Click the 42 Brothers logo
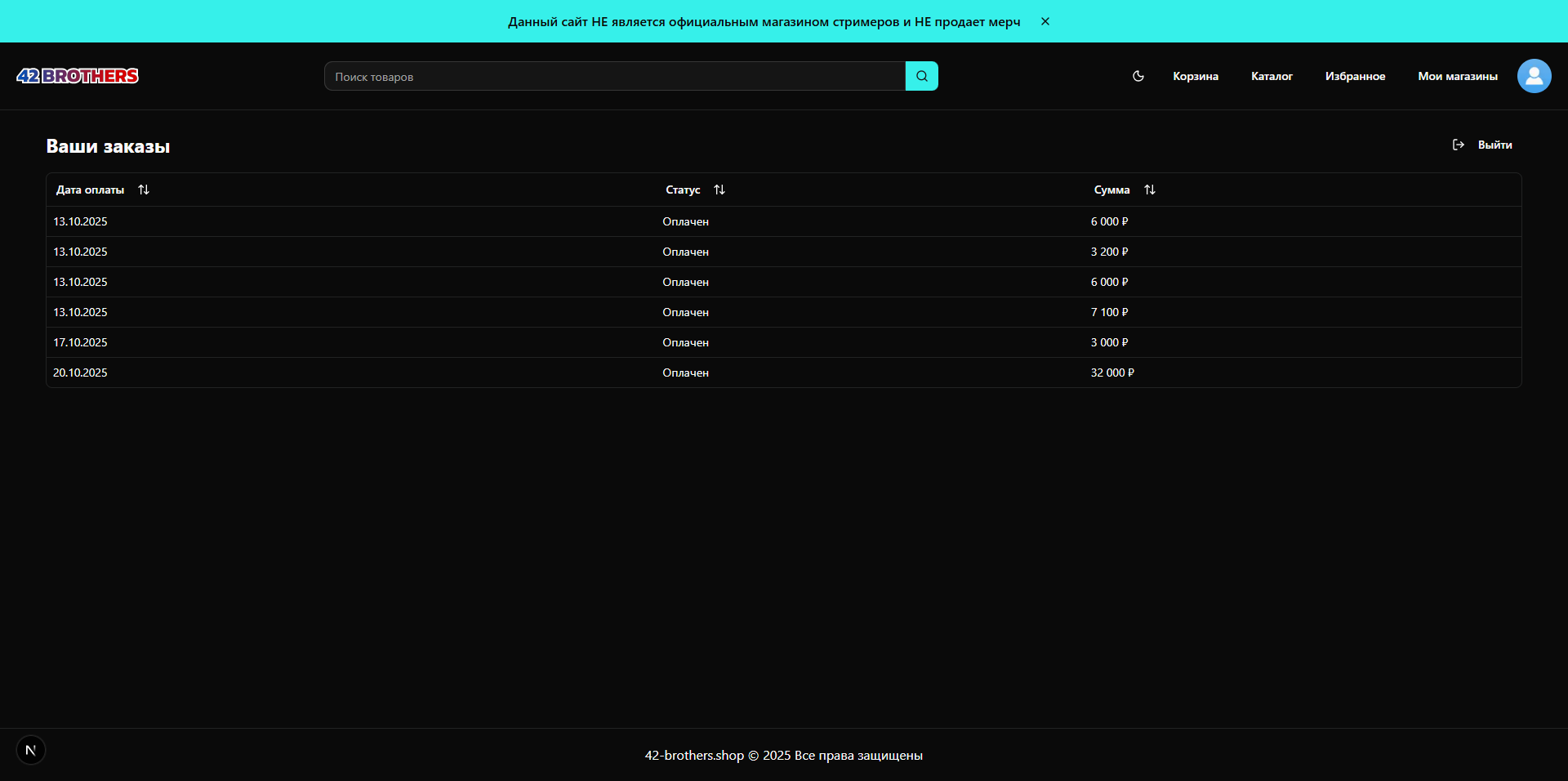 click(x=78, y=76)
